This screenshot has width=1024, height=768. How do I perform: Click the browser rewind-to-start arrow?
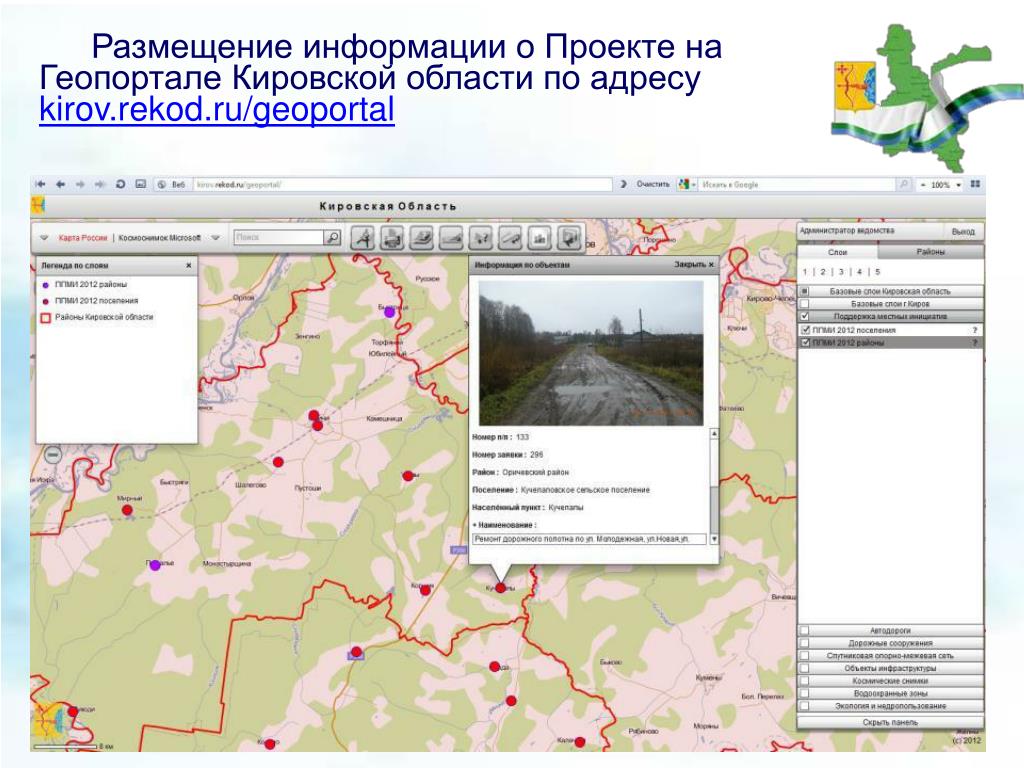(40, 185)
